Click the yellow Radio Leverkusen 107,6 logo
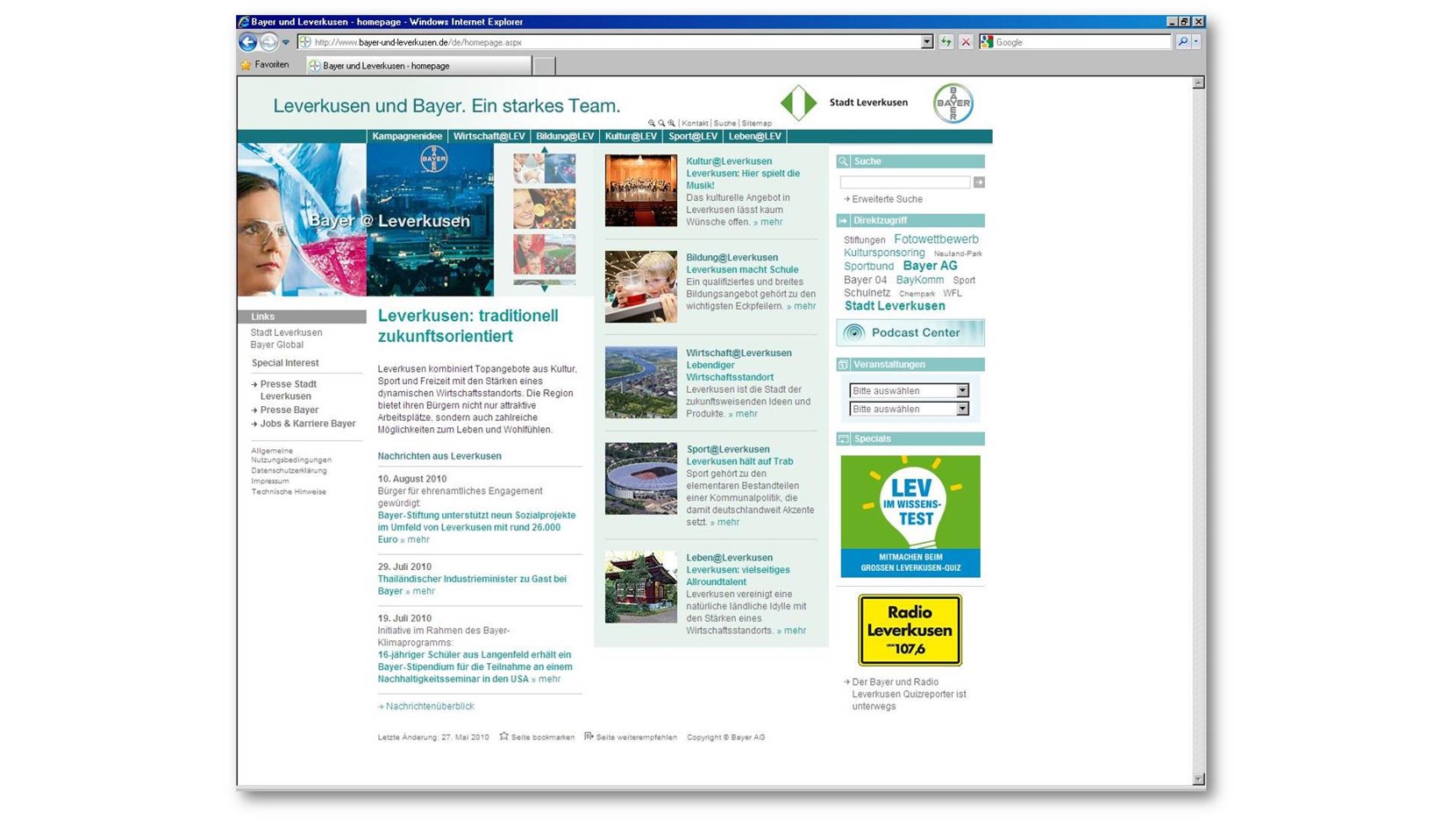This screenshot has width=1456, height=820. point(910,631)
